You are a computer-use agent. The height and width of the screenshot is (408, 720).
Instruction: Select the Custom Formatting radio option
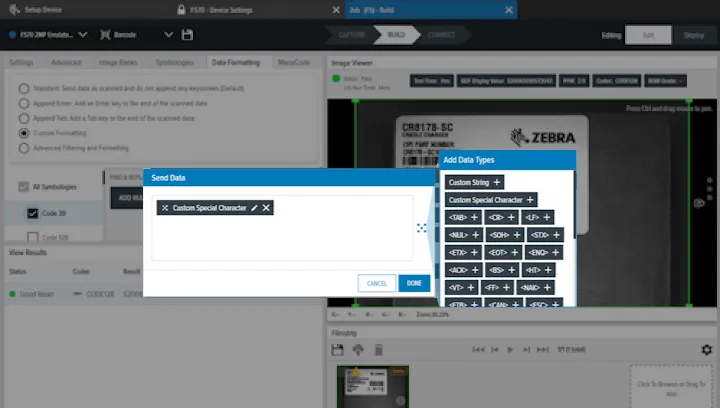tap(24, 132)
